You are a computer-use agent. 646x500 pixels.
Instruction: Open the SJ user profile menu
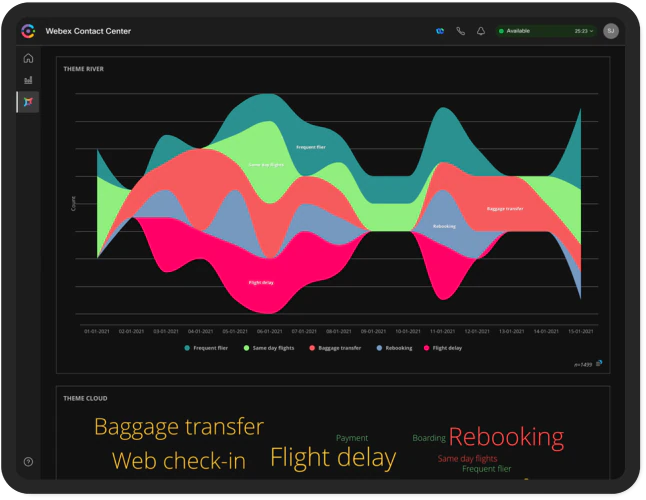[610, 31]
